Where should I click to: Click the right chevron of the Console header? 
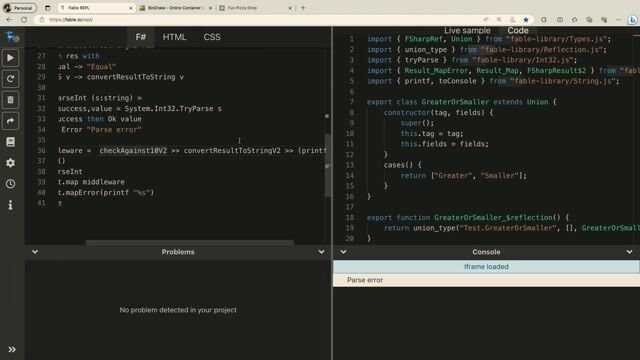coord(629,252)
